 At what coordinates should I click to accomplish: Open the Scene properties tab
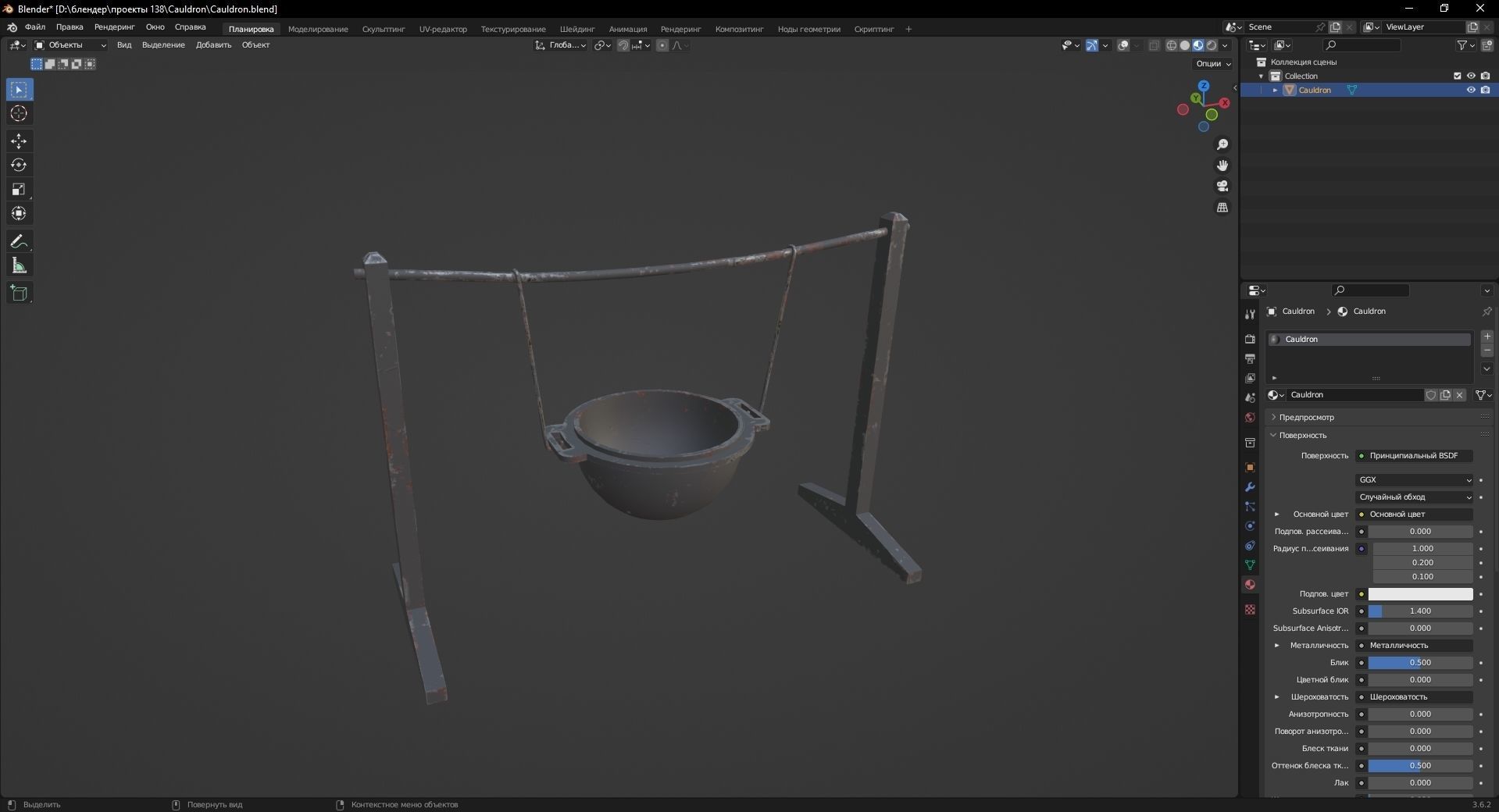coord(1250,397)
